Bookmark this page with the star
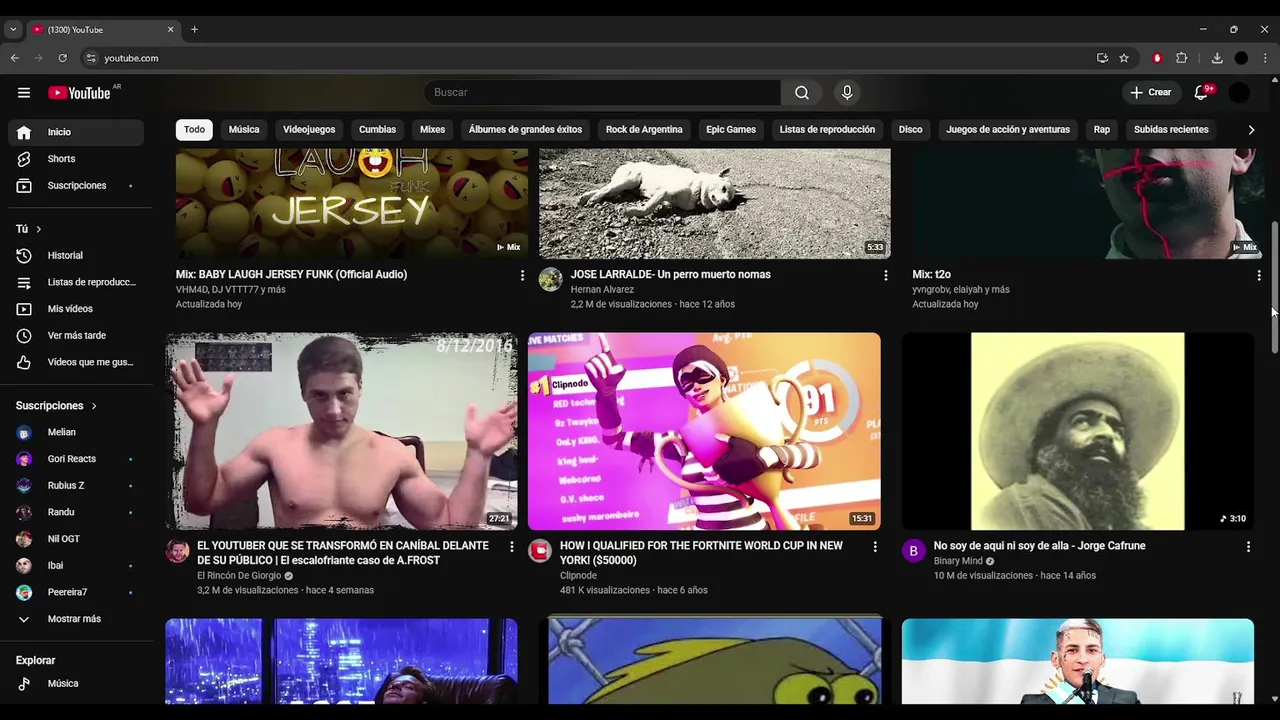The width and height of the screenshot is (1280, 720). point(1124,58)
